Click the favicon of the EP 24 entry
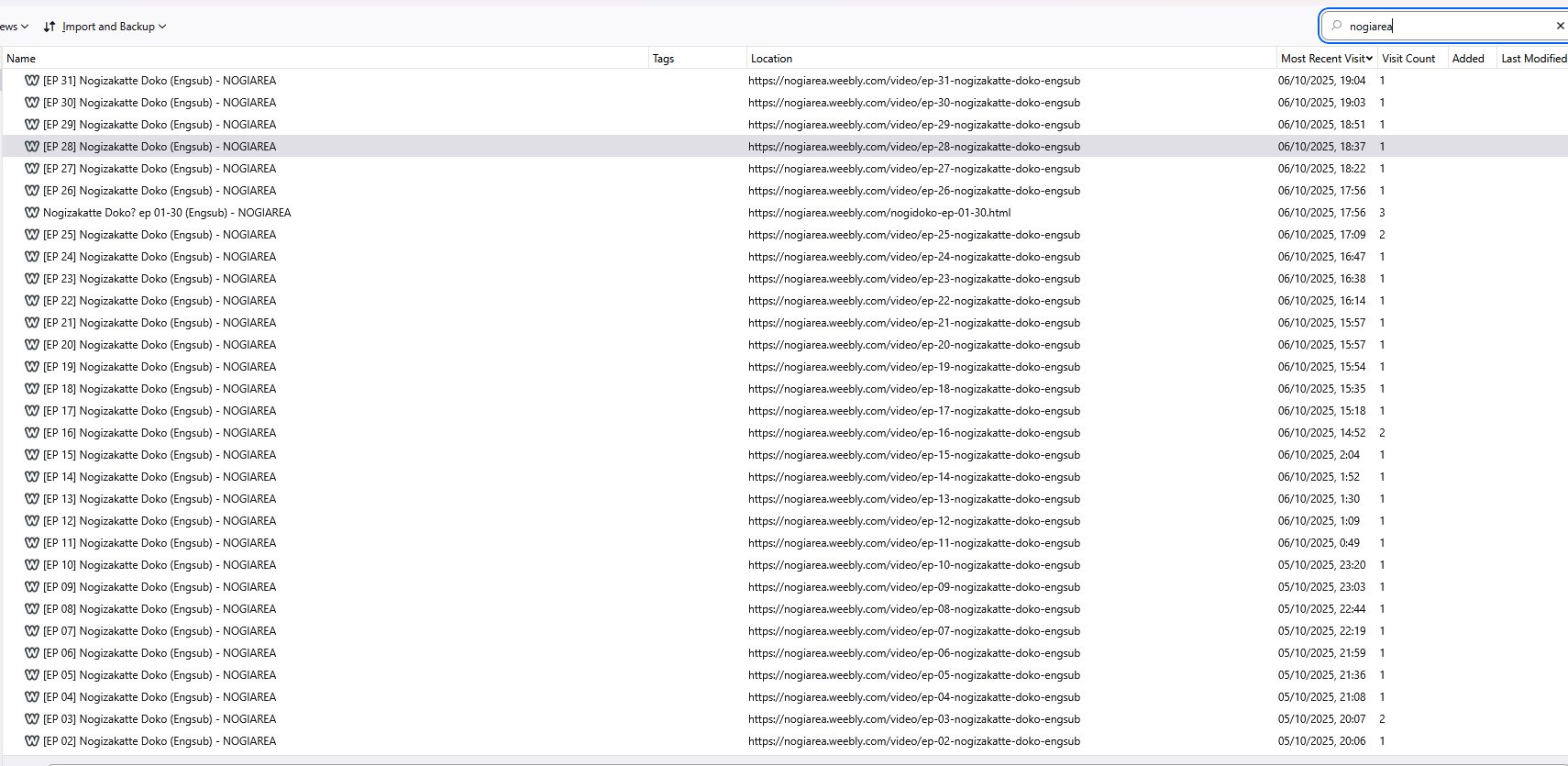The width and height of the screenshot is (1568, 766). tap(32, 257)
